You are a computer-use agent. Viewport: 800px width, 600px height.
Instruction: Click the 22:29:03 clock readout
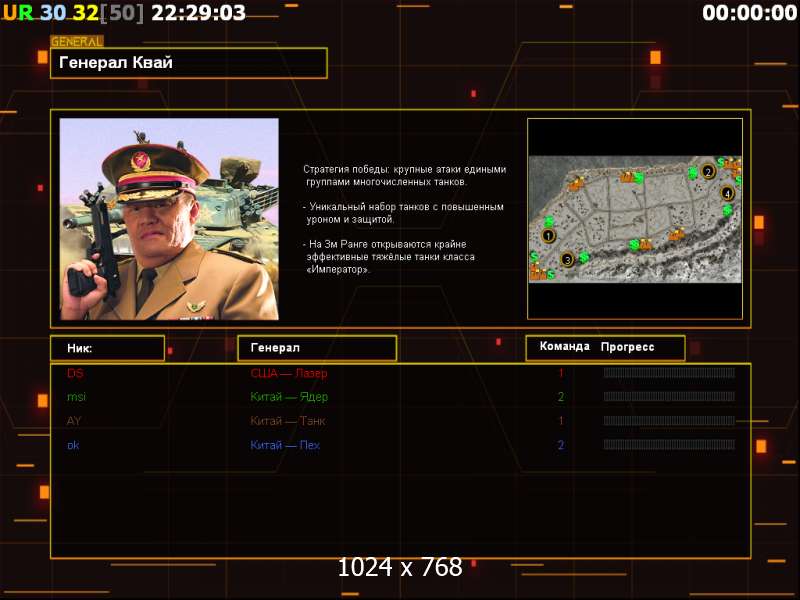click(198, 13)
